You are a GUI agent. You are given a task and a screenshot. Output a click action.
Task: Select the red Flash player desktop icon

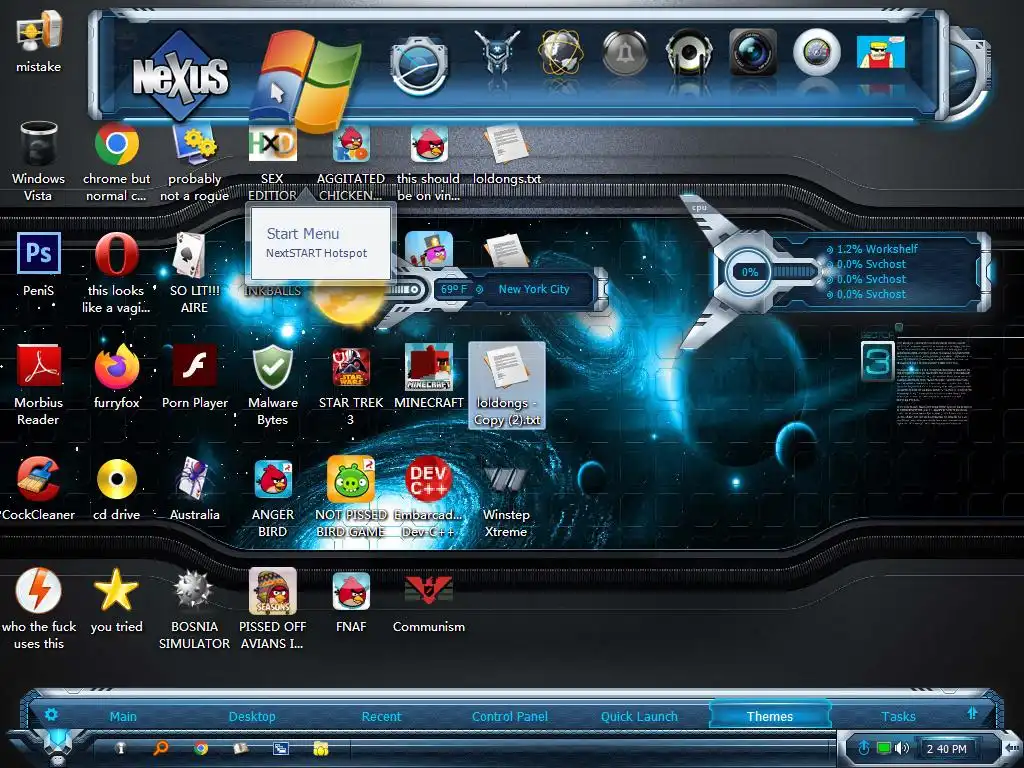(195, 377)
